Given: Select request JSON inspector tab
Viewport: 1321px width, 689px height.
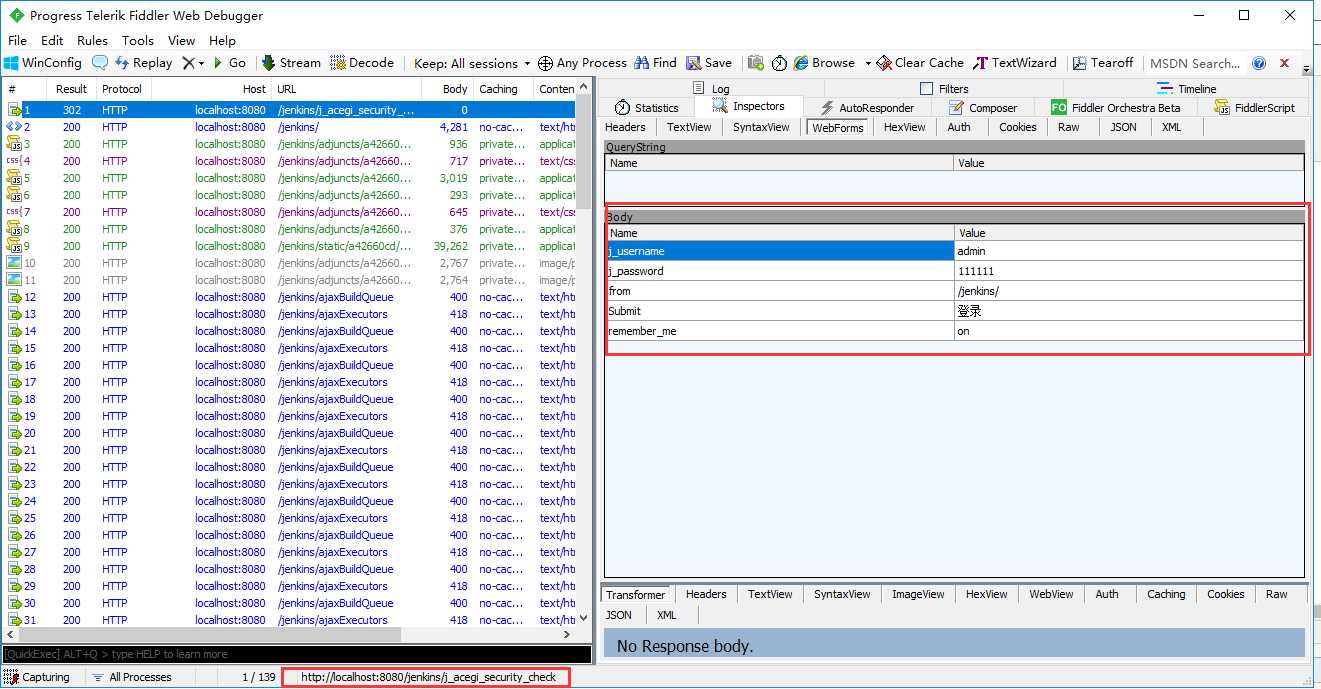Looking at the screenshot, I should (x=1123, y=127).
